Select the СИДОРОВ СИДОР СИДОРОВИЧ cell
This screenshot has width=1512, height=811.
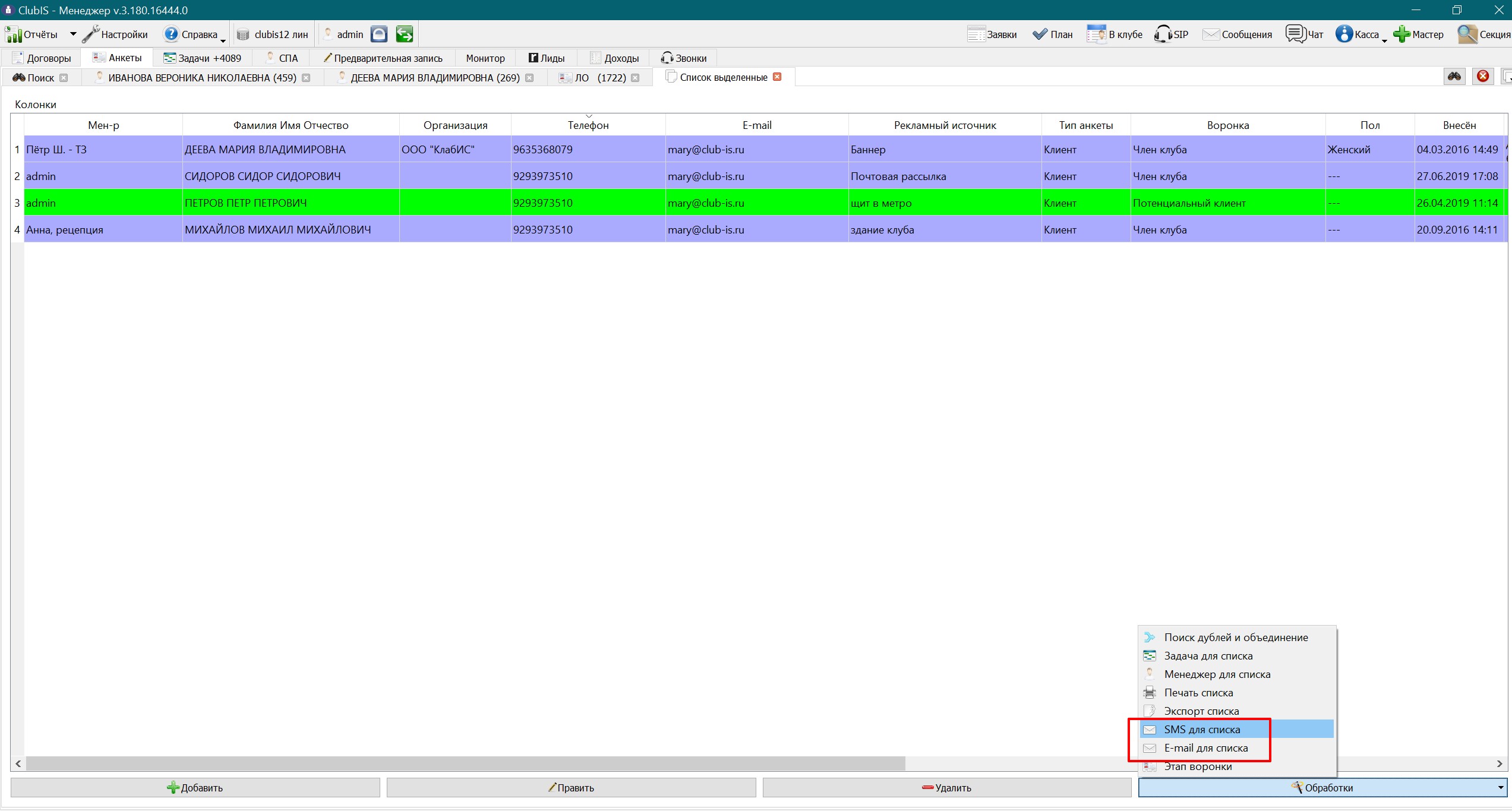pos(291,176)
